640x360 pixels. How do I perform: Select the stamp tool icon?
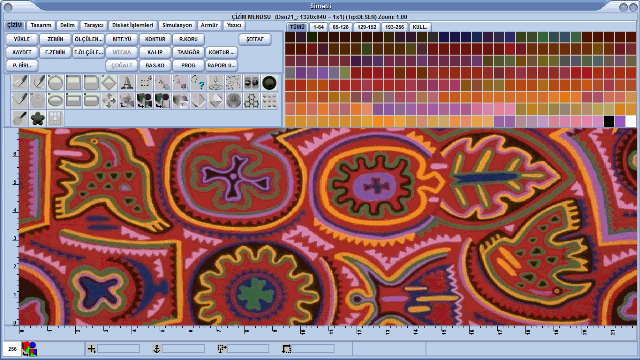coord(216,82)
